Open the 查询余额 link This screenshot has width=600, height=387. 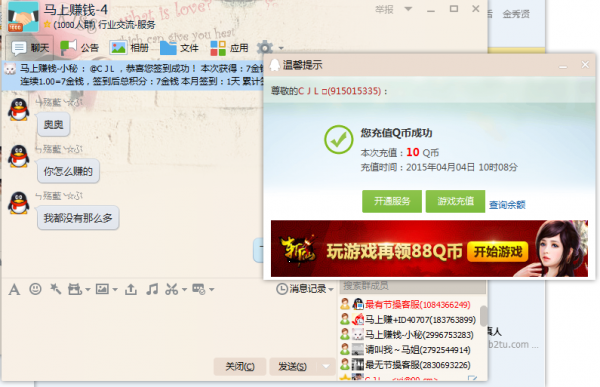coord(507,205)
